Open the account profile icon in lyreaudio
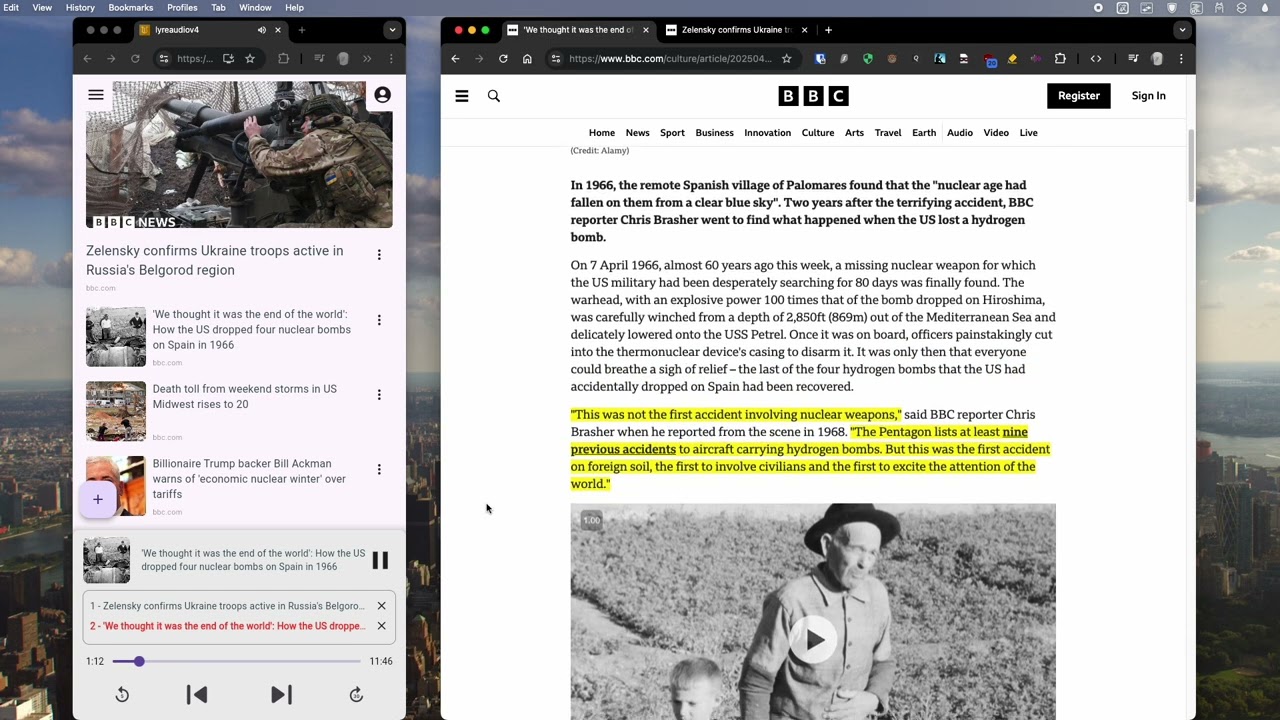 (382, 95)
